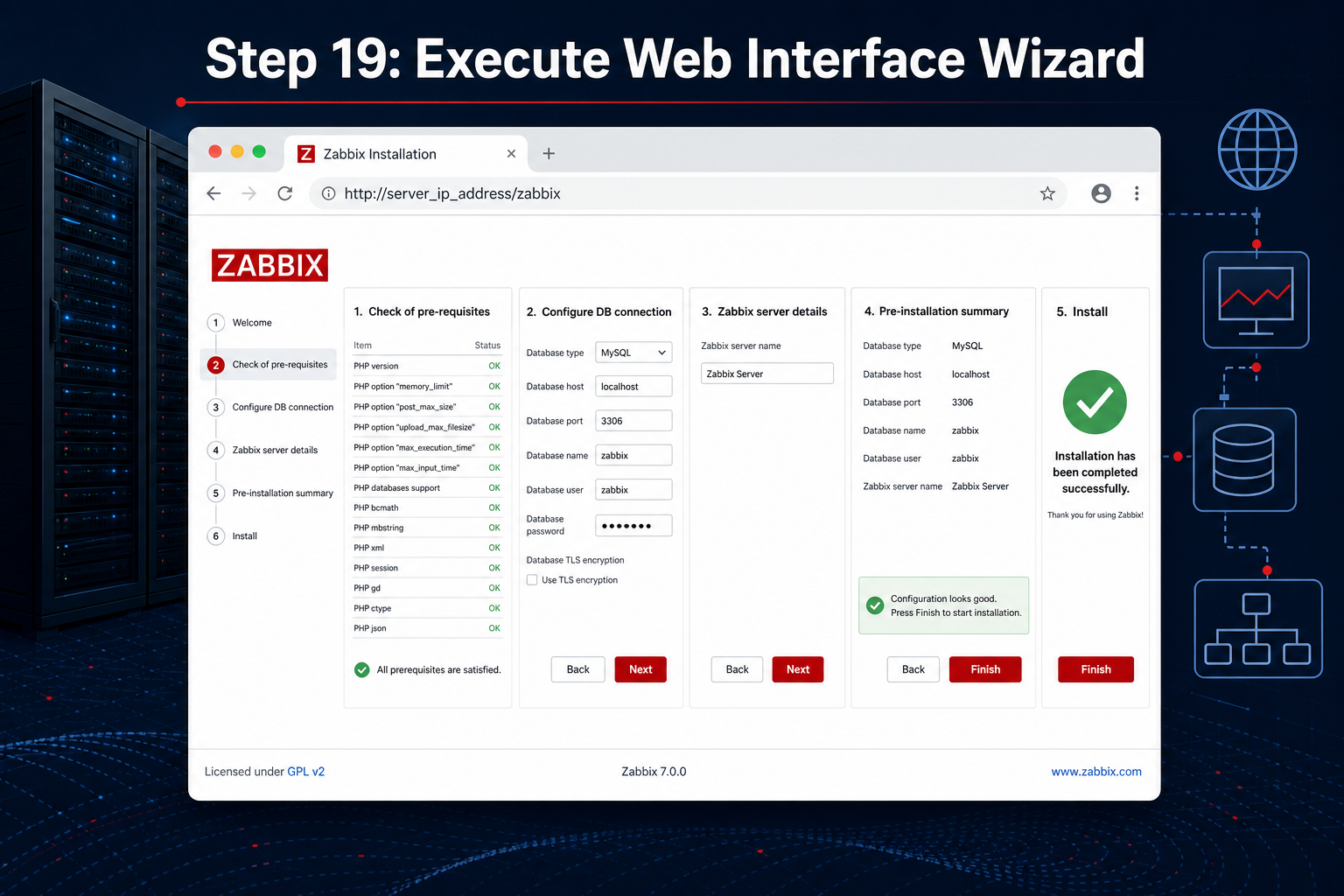Click Back in Zabbix server details panel
1344x896 pixels.
point(737,669)
